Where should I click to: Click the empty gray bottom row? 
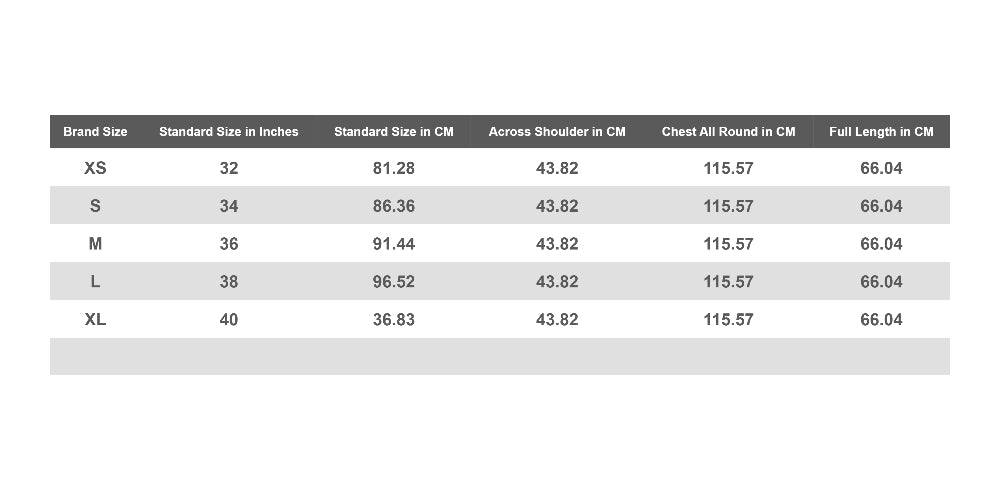tap(499, 356)
